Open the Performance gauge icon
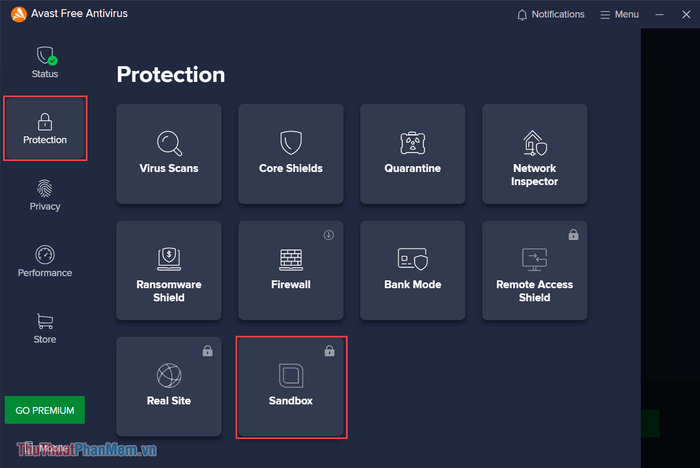 (45, 255)
